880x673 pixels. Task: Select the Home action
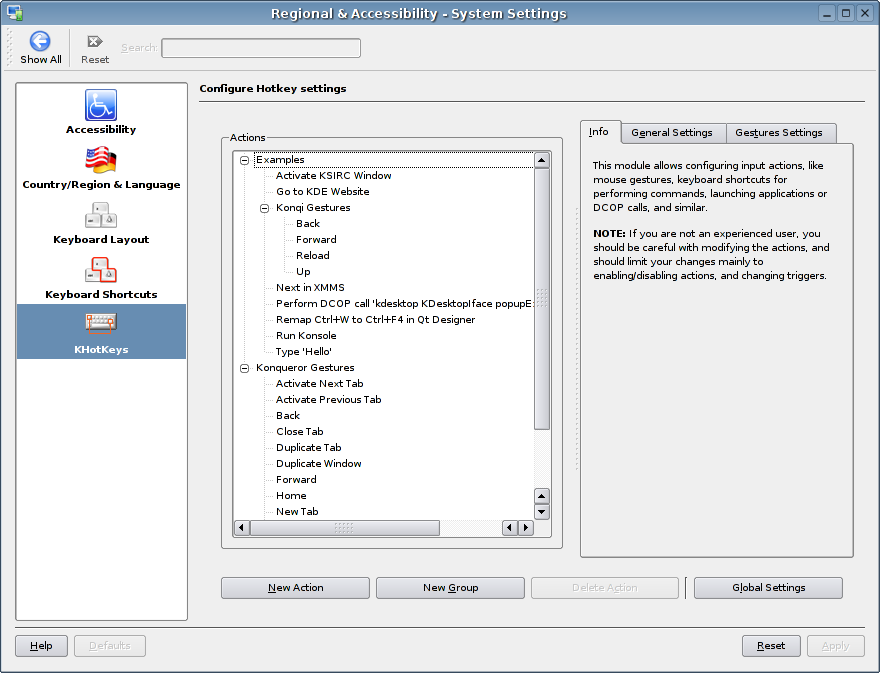pos(291,496)
